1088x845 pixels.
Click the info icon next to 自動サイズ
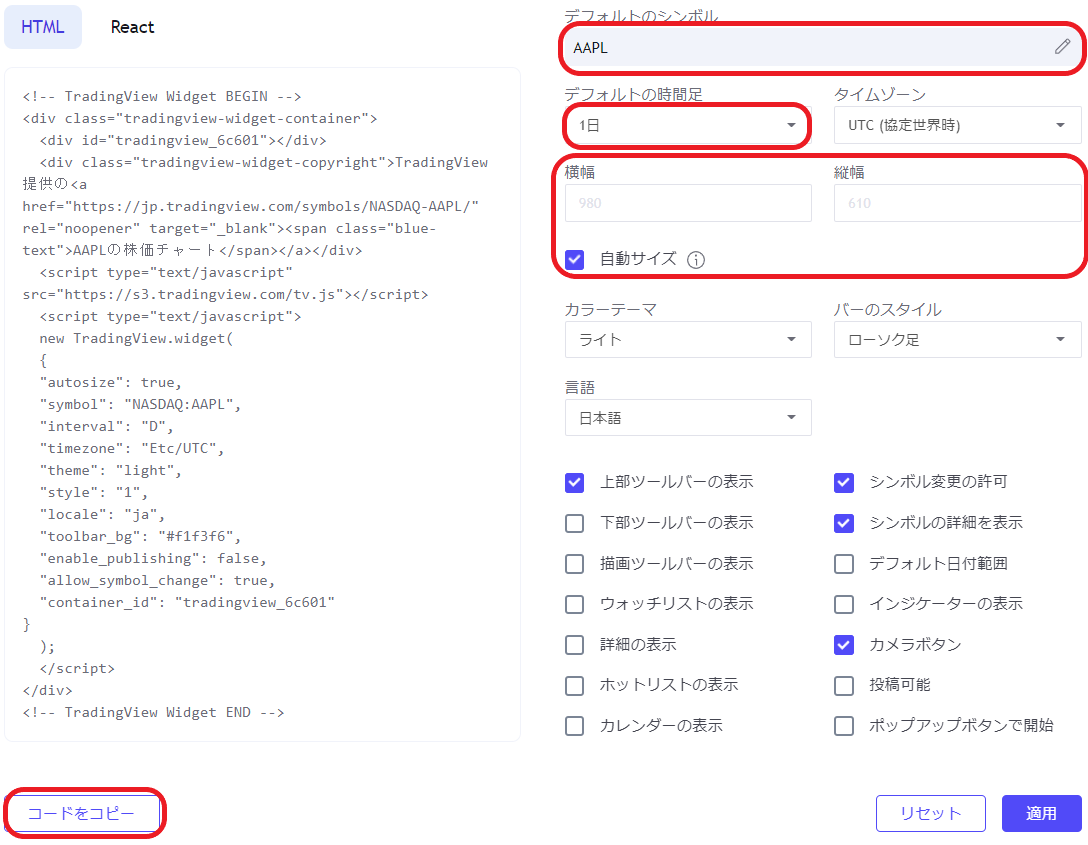(x=696, y=259)
